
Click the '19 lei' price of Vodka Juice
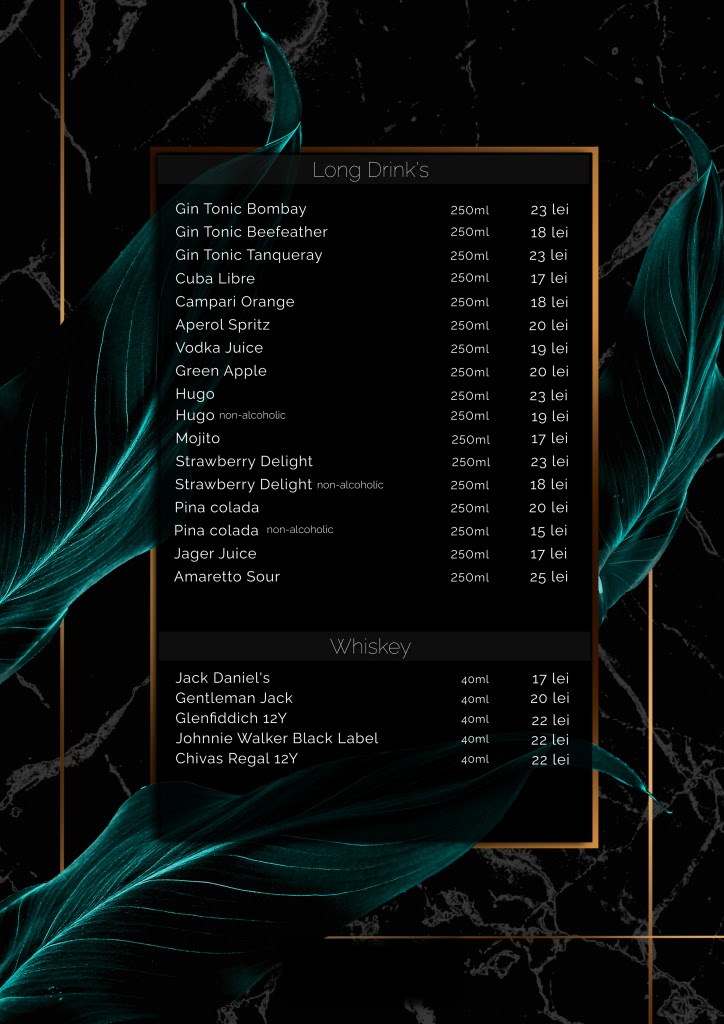(x=550, y=349)
